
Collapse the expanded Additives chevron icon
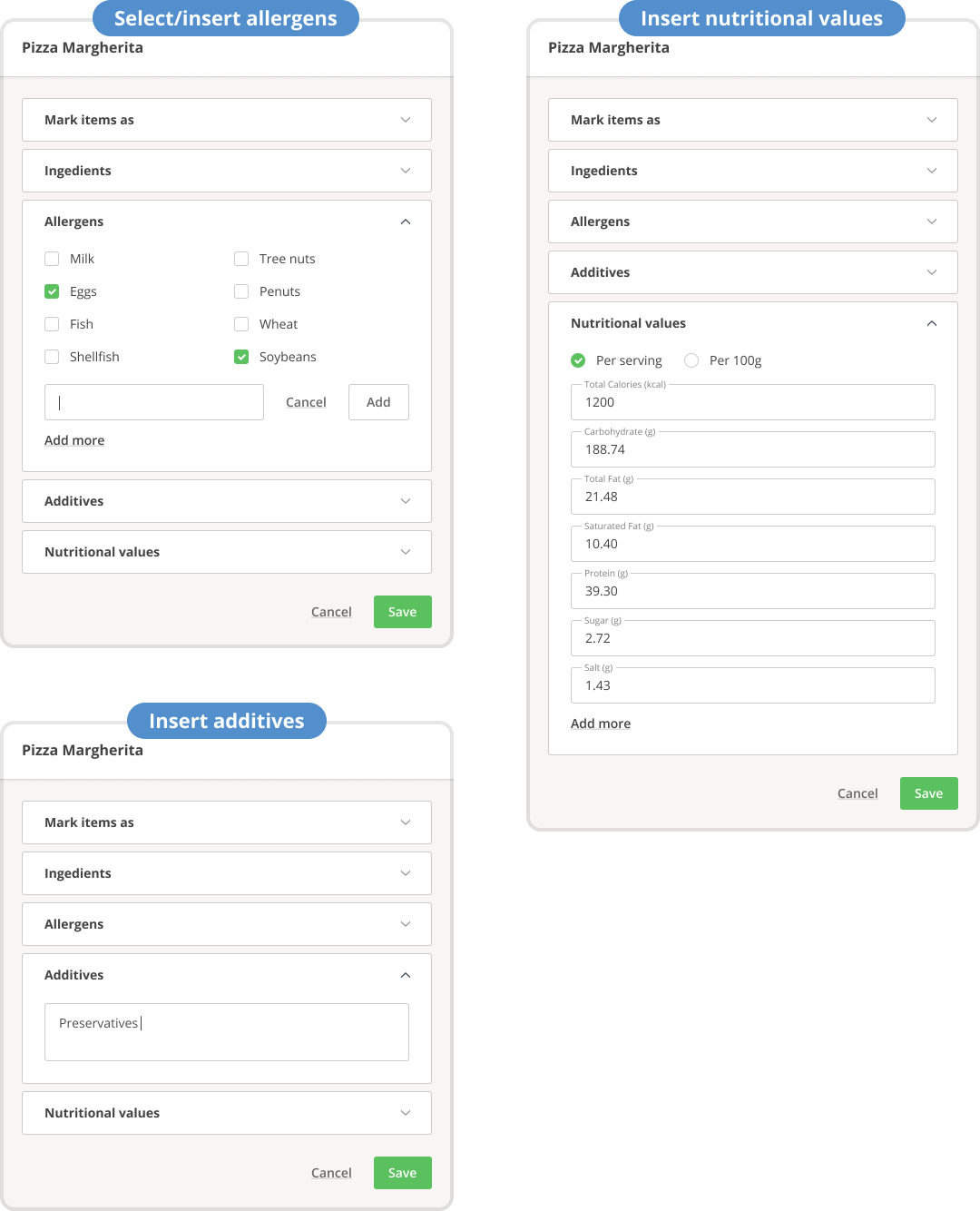pyautogui.click(x=406, y=975)
